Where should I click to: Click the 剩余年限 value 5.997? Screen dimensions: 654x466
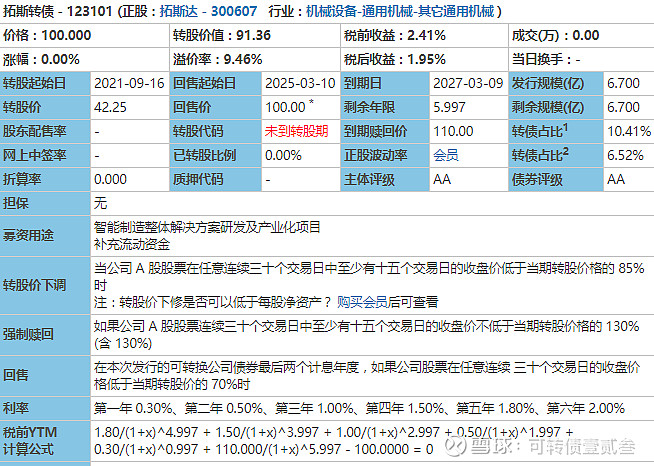[449, 108]
